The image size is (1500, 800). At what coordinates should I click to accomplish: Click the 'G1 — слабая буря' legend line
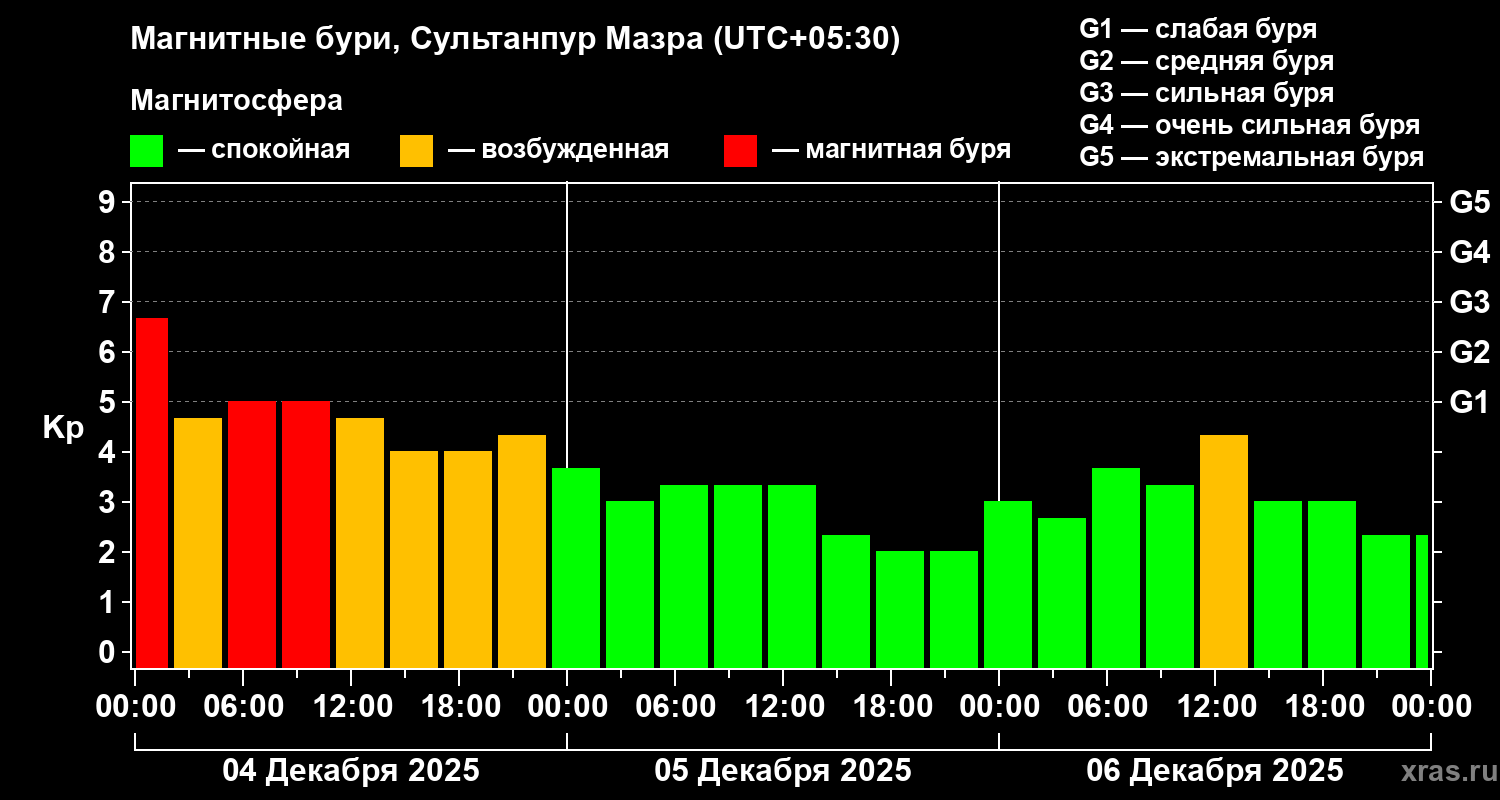1198,29
